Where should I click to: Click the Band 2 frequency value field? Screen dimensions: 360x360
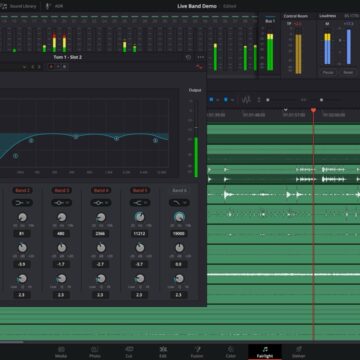(22, 234)
